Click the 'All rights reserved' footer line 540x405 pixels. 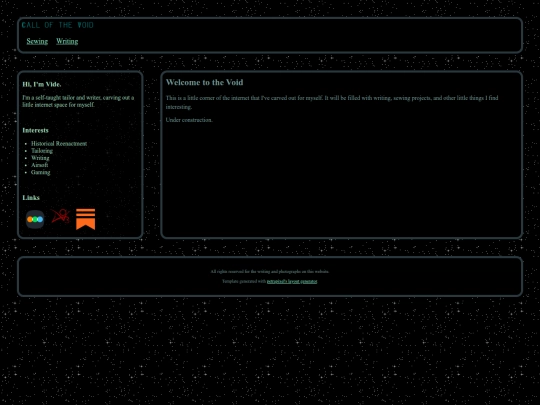click(x=270, y=272)
